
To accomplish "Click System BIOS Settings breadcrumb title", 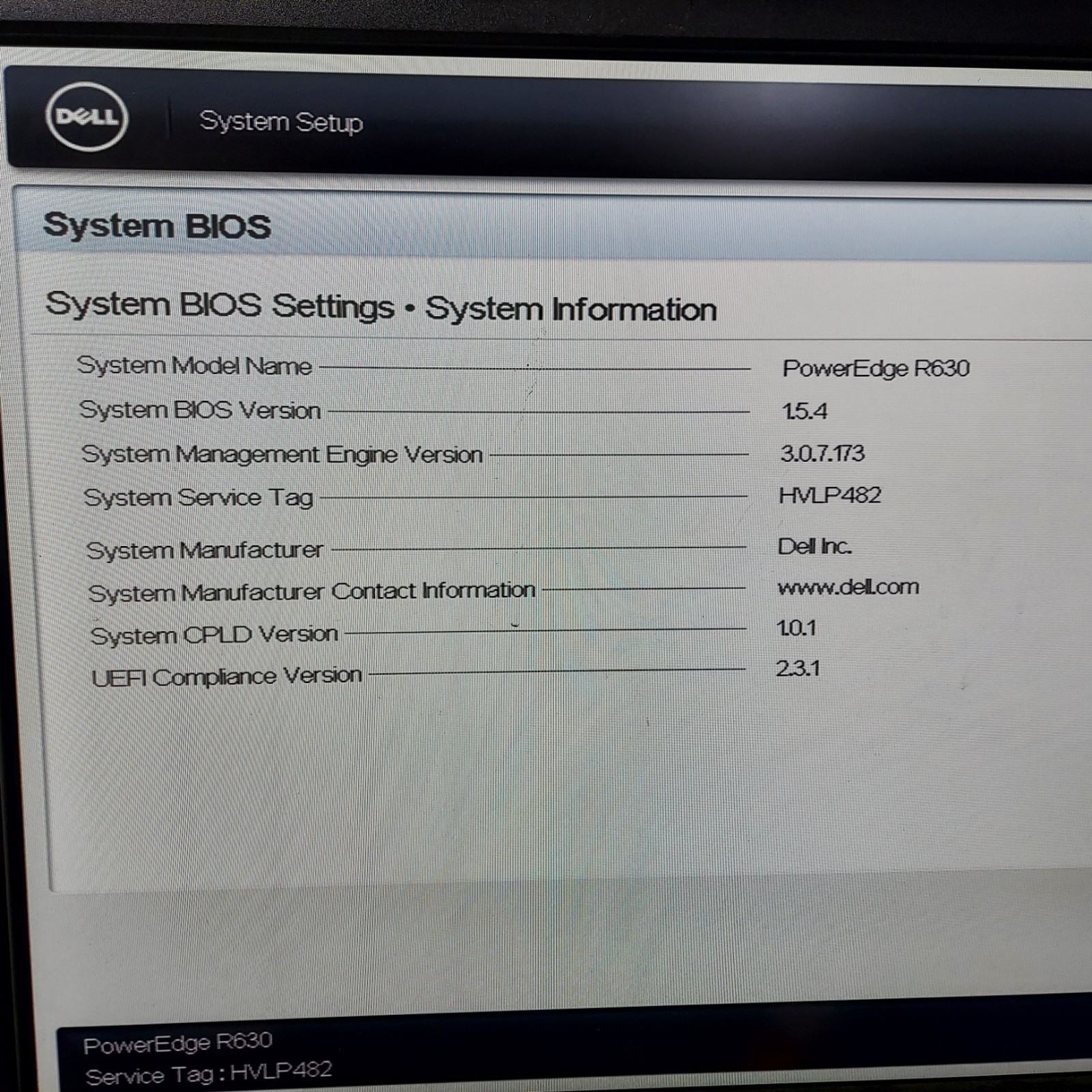I will pyautogui.click(x=381, y=306).
